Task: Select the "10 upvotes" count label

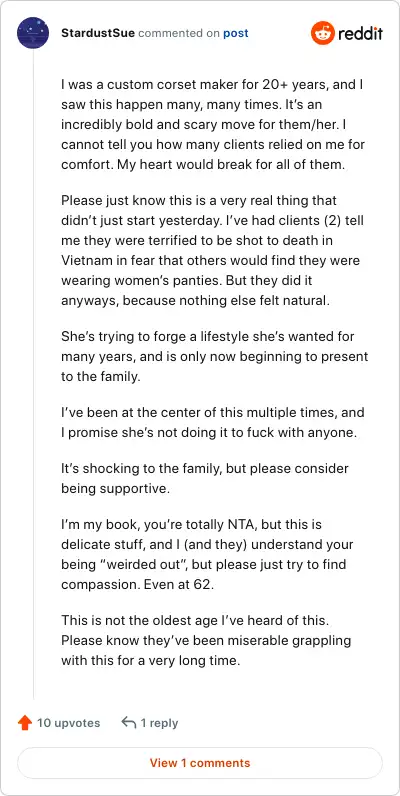Action: pos(69,723)
